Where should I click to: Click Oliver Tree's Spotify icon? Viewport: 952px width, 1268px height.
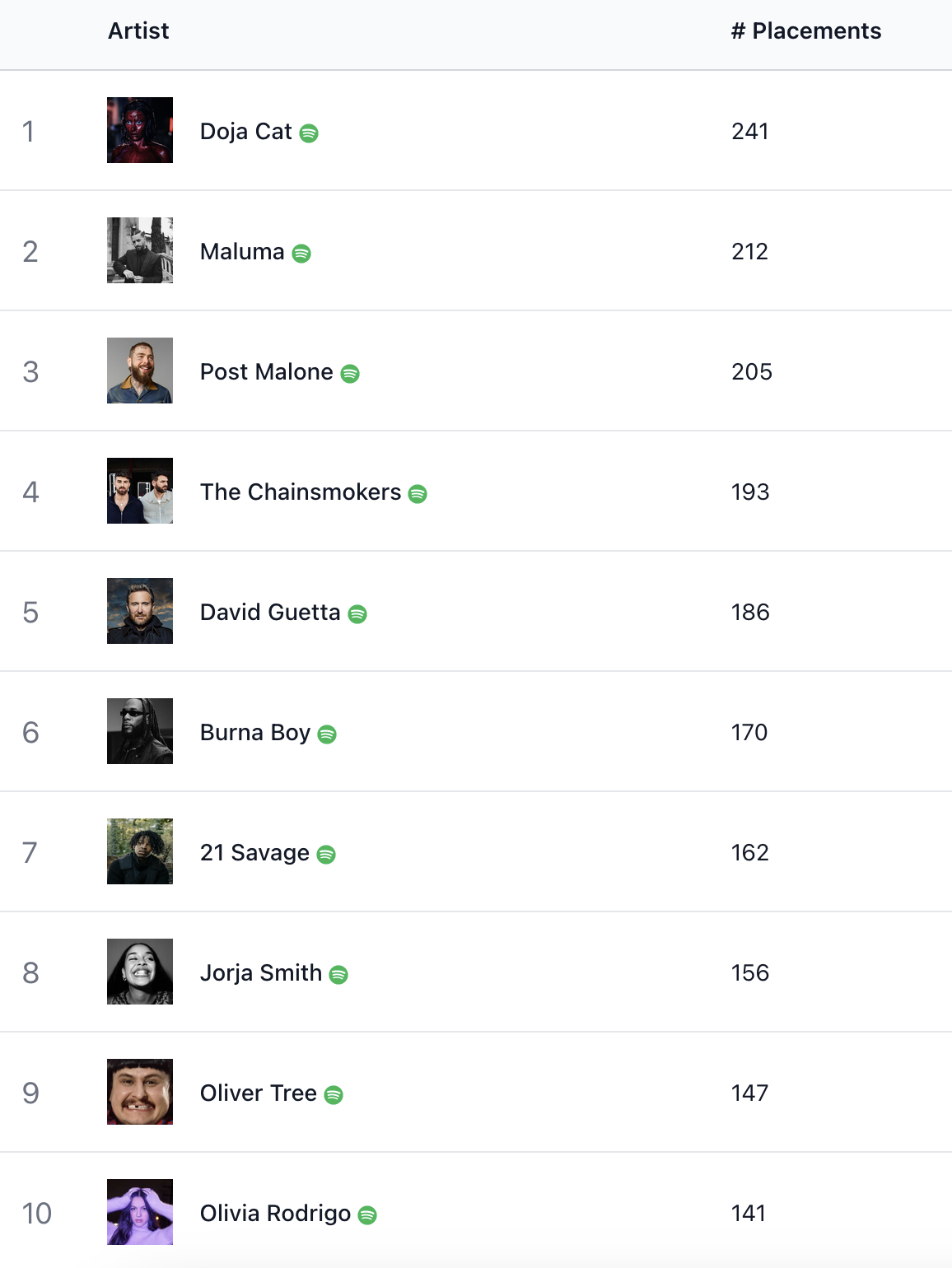tap(334, 1094)
